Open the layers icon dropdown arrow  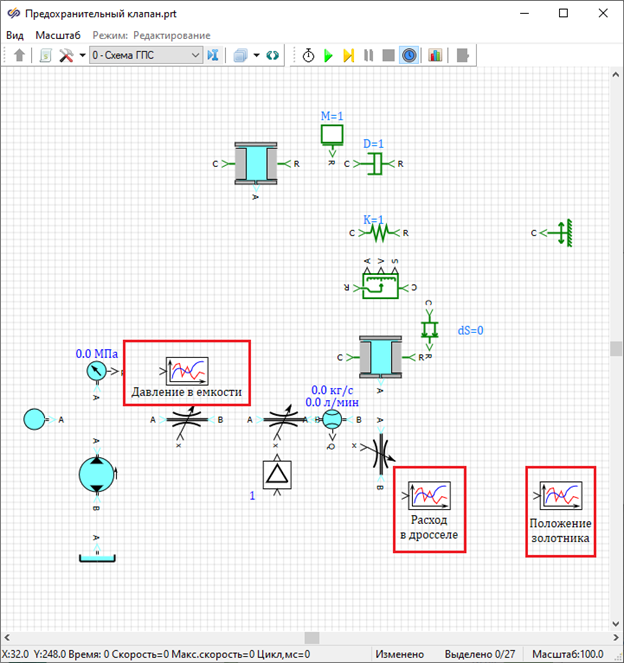(x=256, y=55)
